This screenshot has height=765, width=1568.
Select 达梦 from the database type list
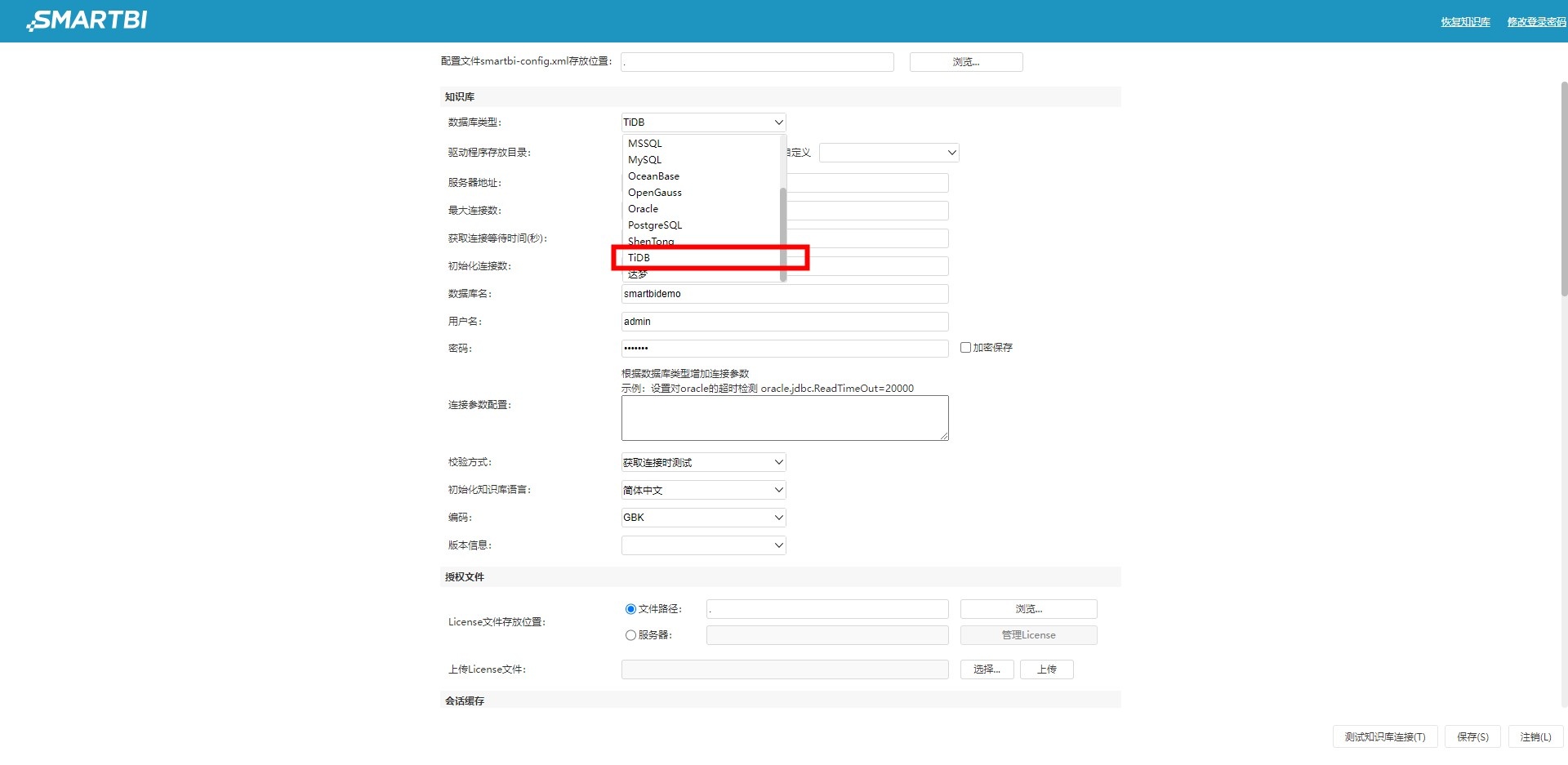(x=702, y=274)
